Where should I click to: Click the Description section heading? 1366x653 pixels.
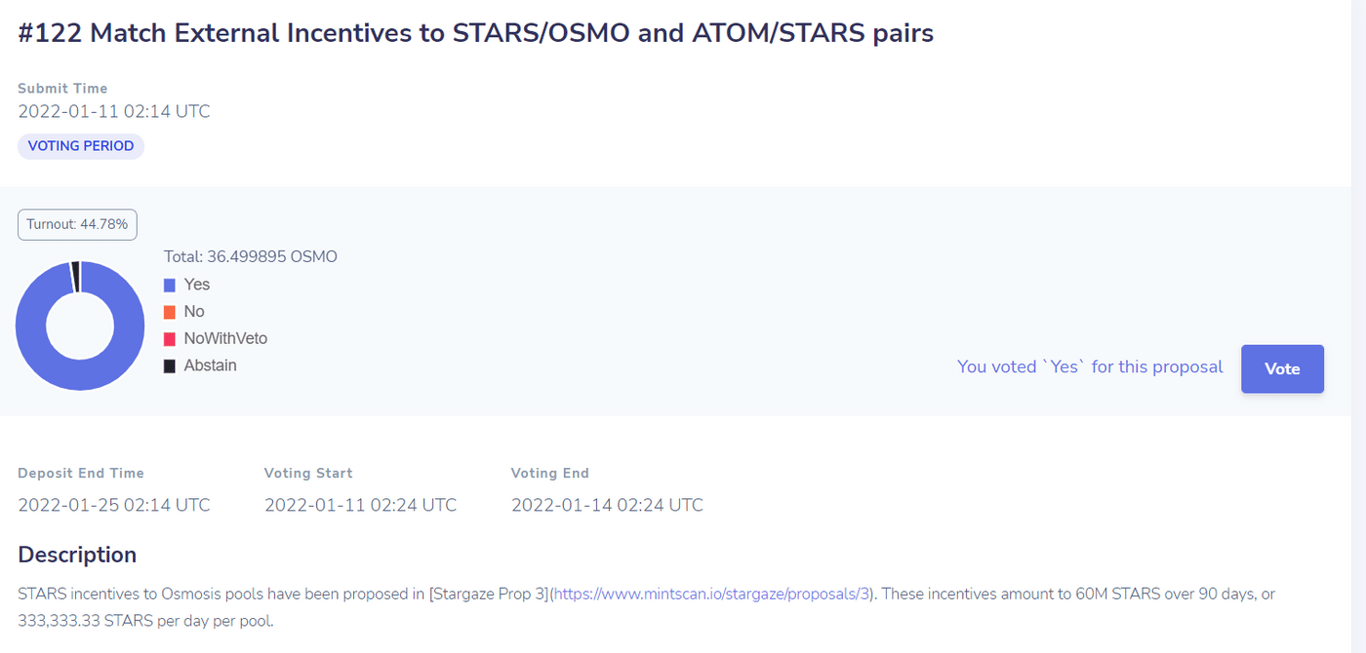[77, 555]
